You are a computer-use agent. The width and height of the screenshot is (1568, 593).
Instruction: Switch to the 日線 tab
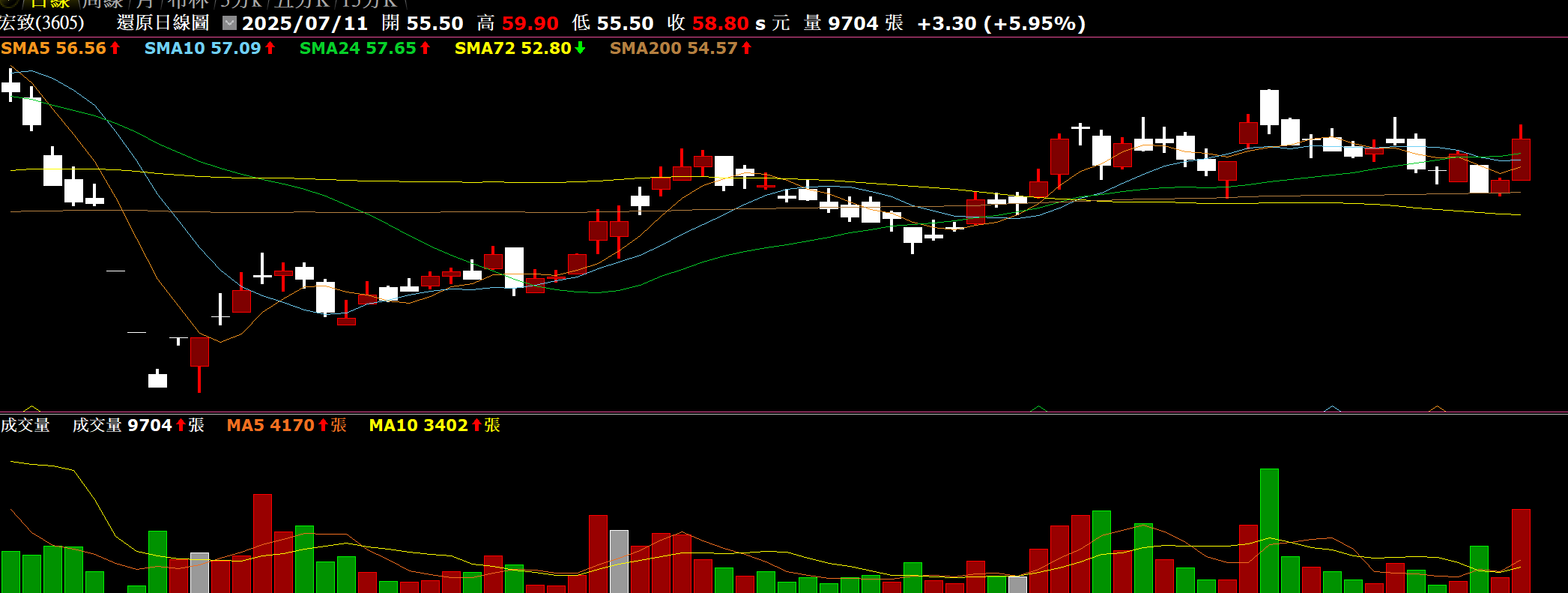pyautogui.click(x=49, y=4)
